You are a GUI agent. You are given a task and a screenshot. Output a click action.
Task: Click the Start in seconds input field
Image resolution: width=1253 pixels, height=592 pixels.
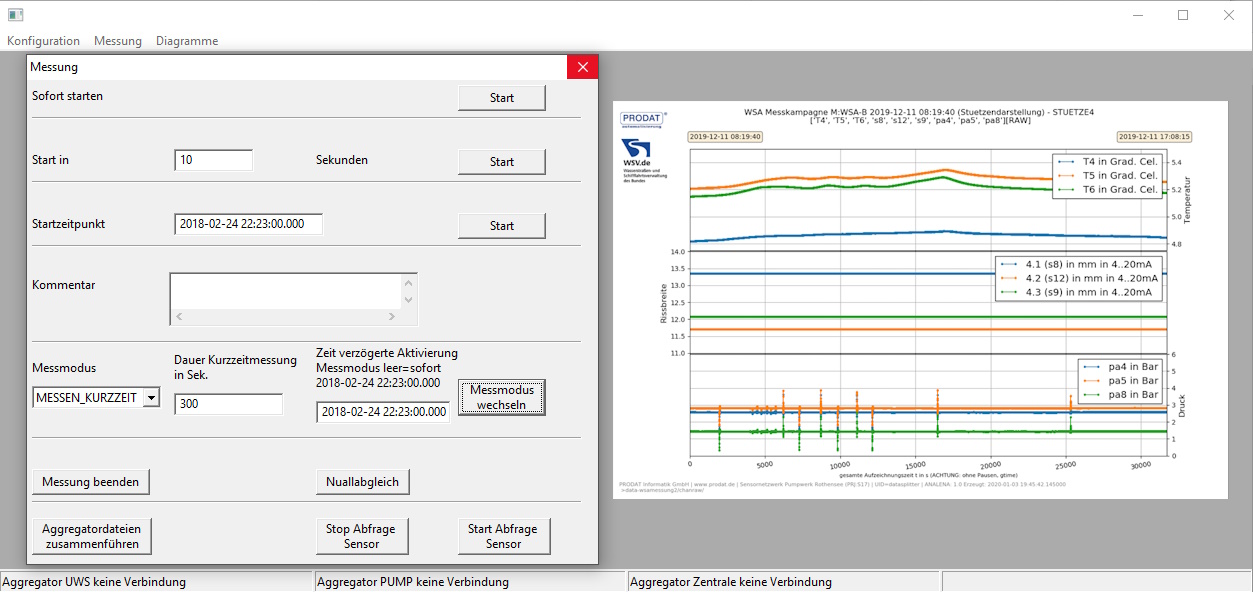point(213,160)
